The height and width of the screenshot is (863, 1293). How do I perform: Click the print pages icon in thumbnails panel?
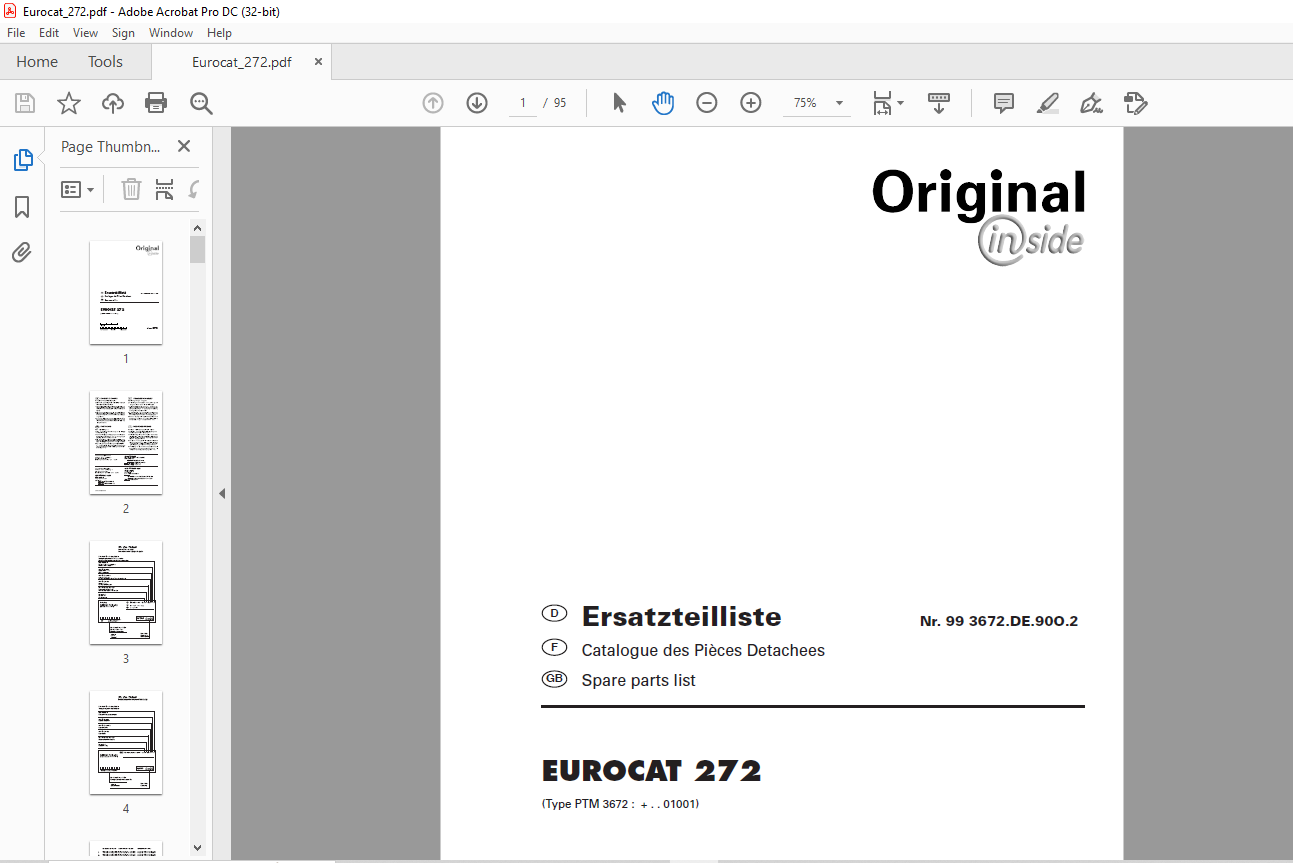coord(165,189)
